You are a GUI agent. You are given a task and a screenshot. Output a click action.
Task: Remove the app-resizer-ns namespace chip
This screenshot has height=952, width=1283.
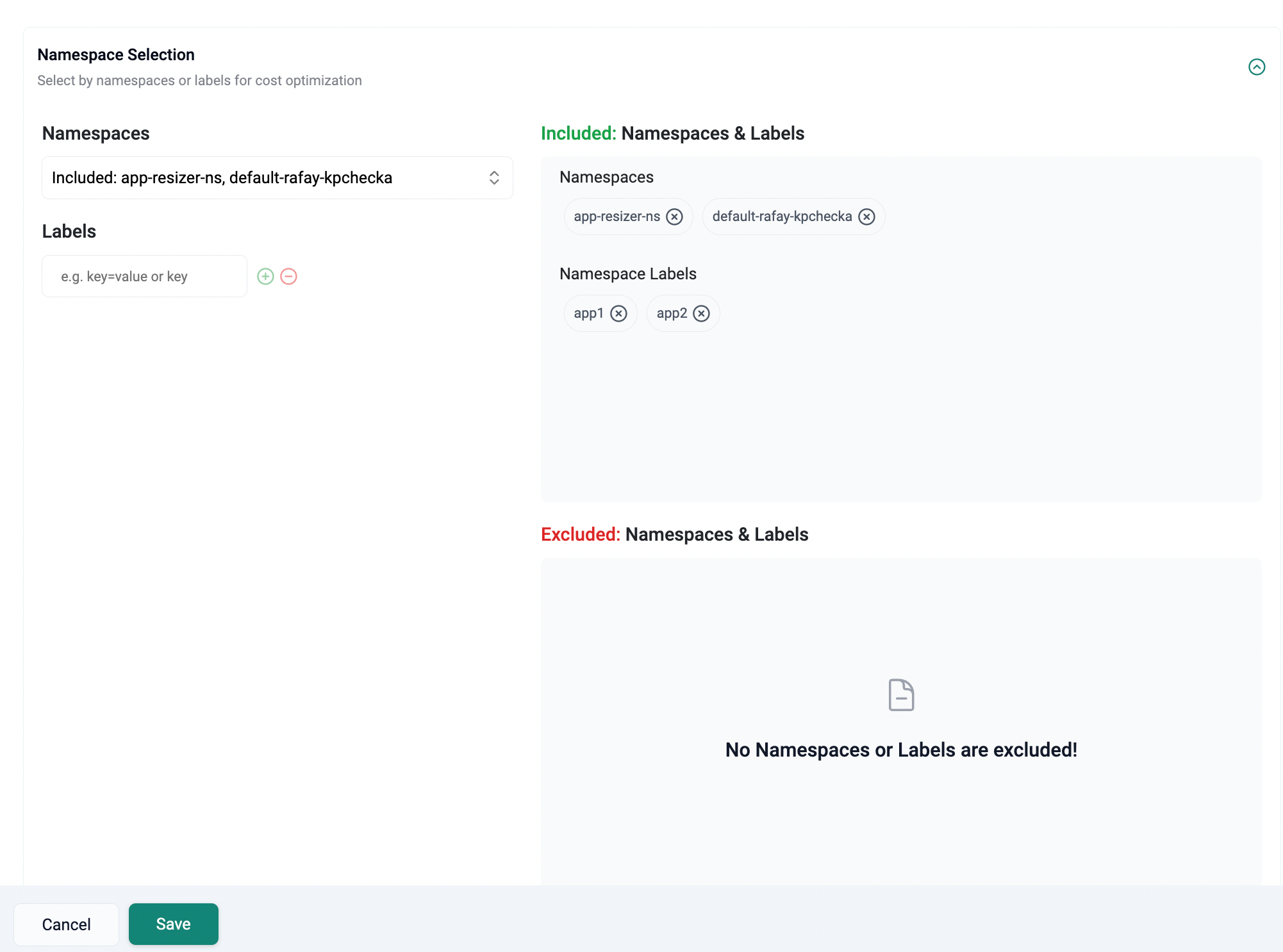click(674, 217)
